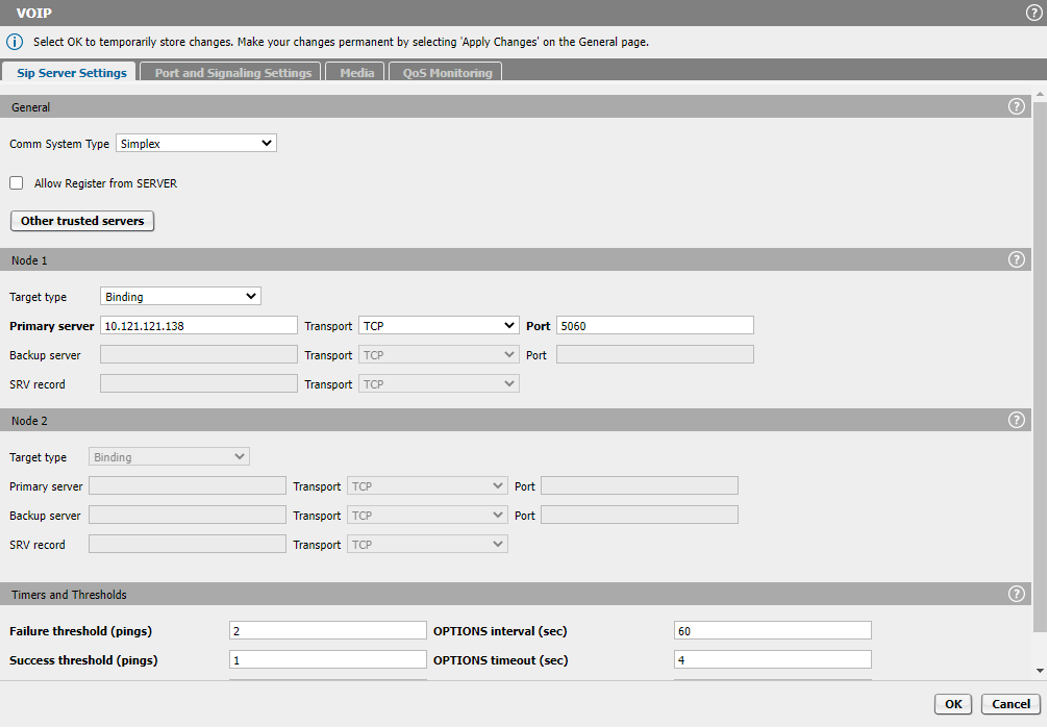This screenshot has width=1047, height=728.
Task: Click Node 1 Backup server Port field
Action: click(x=655, y=355)
